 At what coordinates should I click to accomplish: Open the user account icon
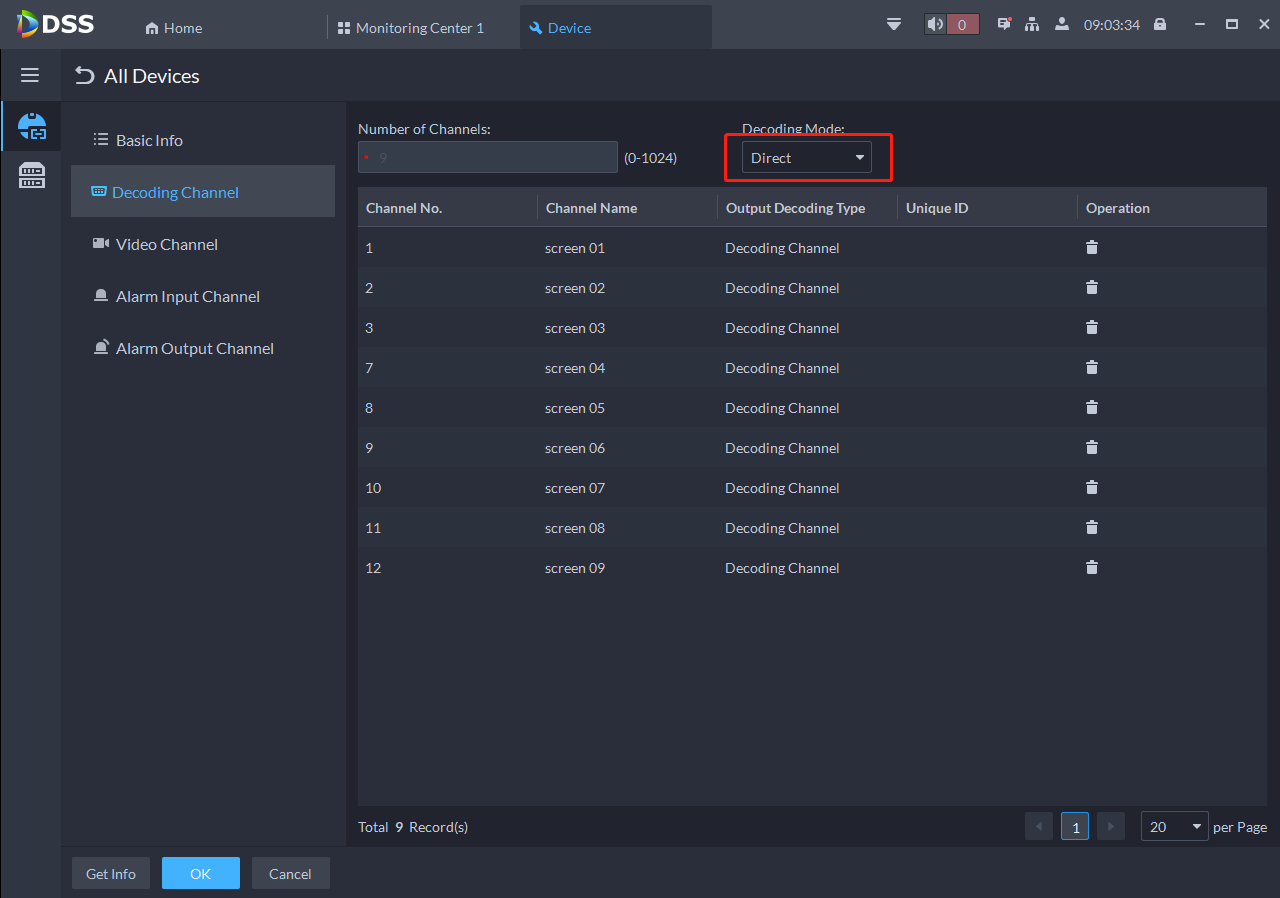pyautogui.click(x=1062, y=24)
